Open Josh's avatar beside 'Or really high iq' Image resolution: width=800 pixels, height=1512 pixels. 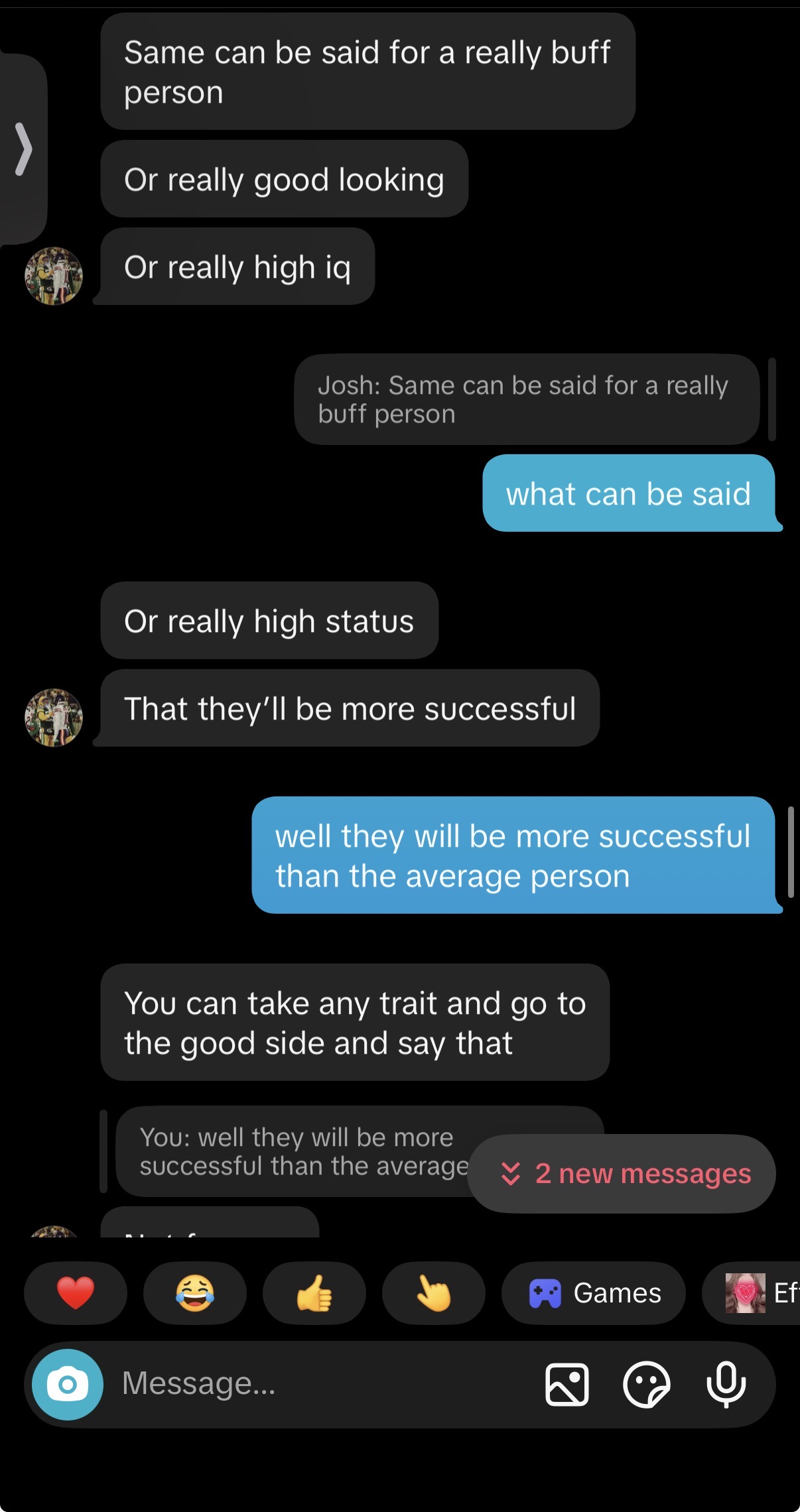54,276
